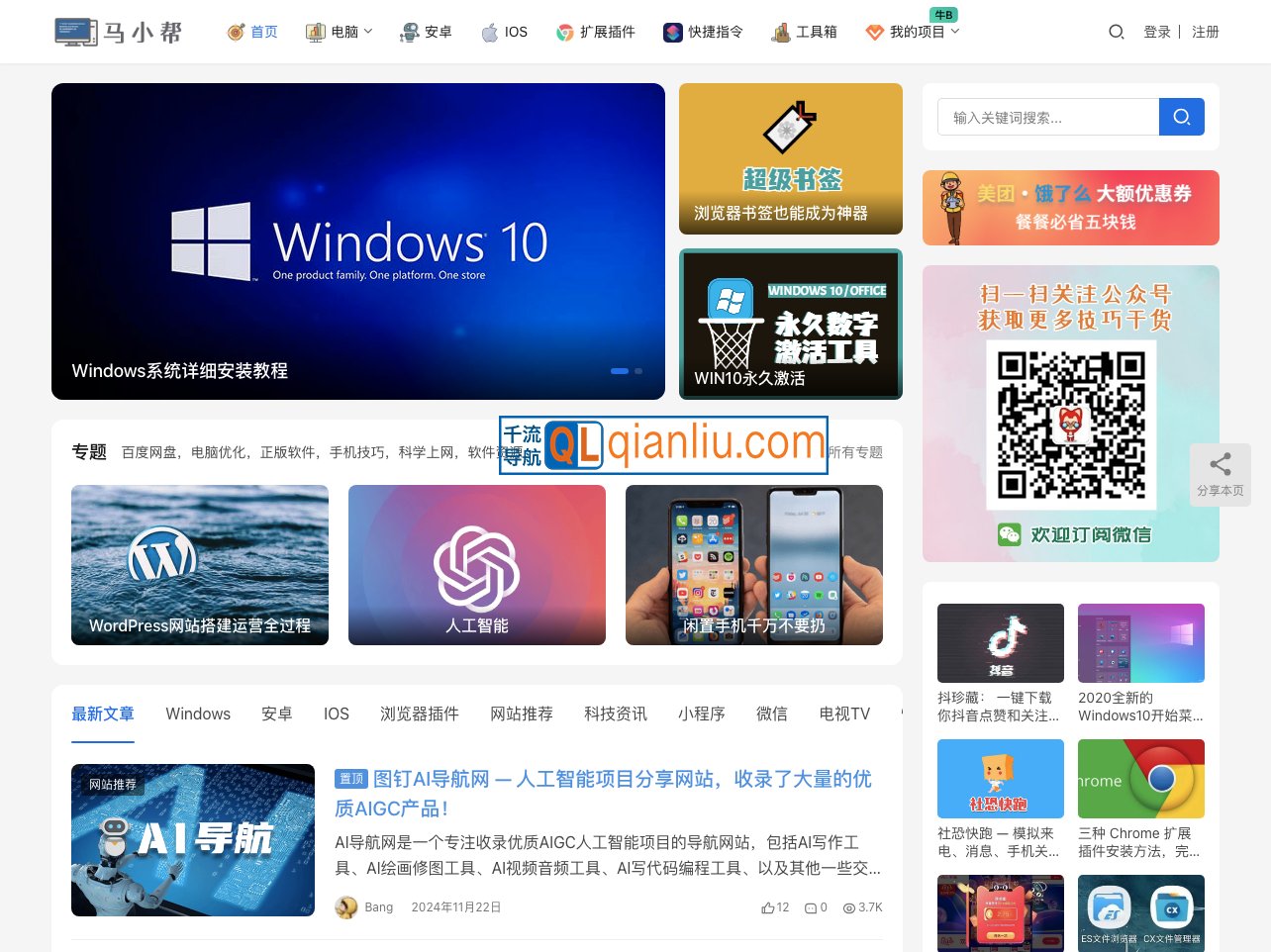Screen dimensions: 1271x952
Task: Switch to the Windows article tab
Action: tap(198, 714)
